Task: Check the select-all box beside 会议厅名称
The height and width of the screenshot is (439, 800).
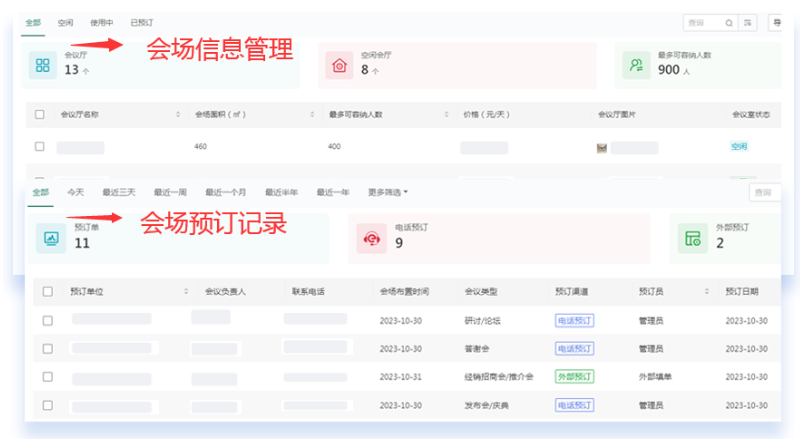Action: [x=40, y=114]
